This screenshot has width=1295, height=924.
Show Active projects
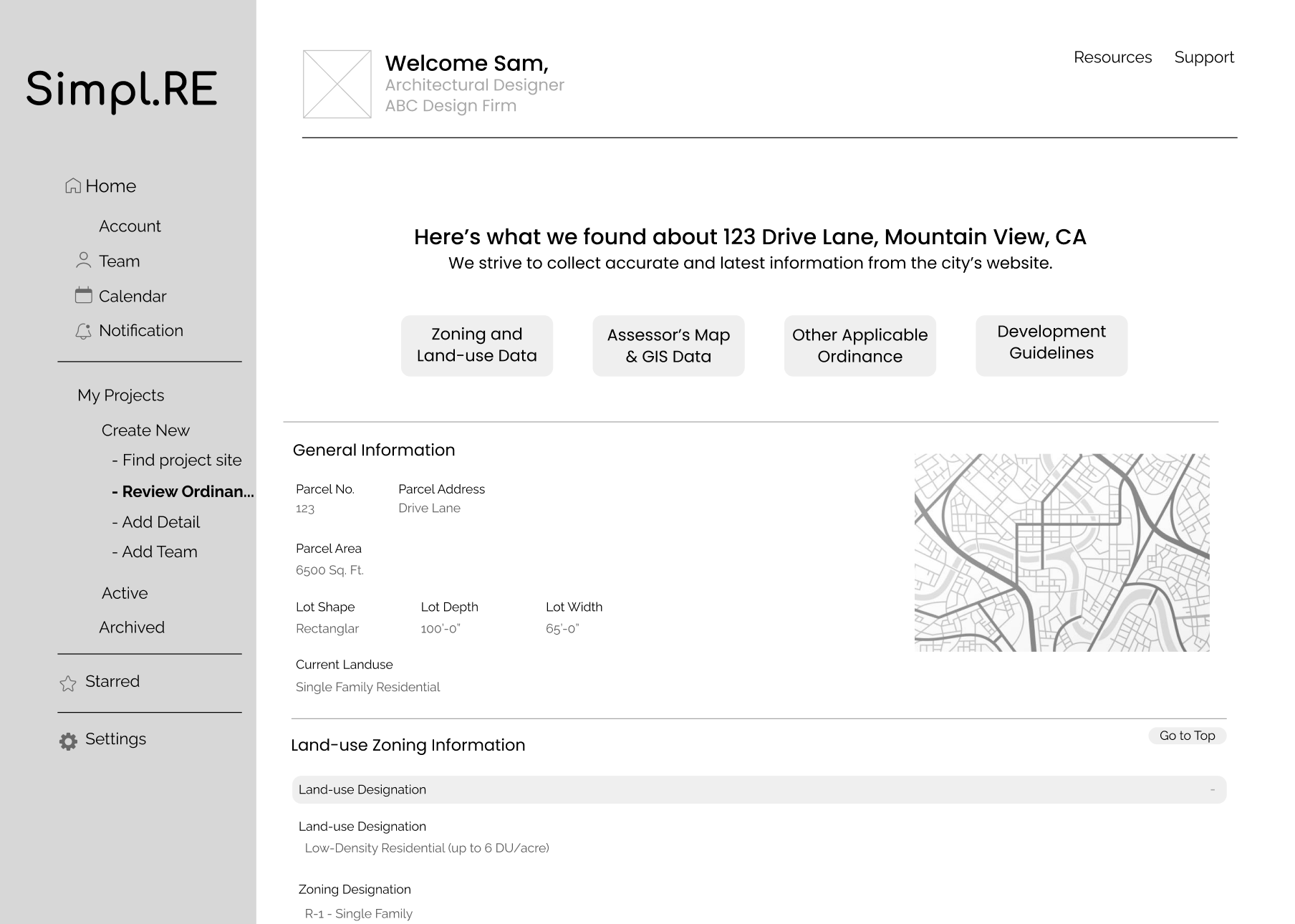point(125,593)
